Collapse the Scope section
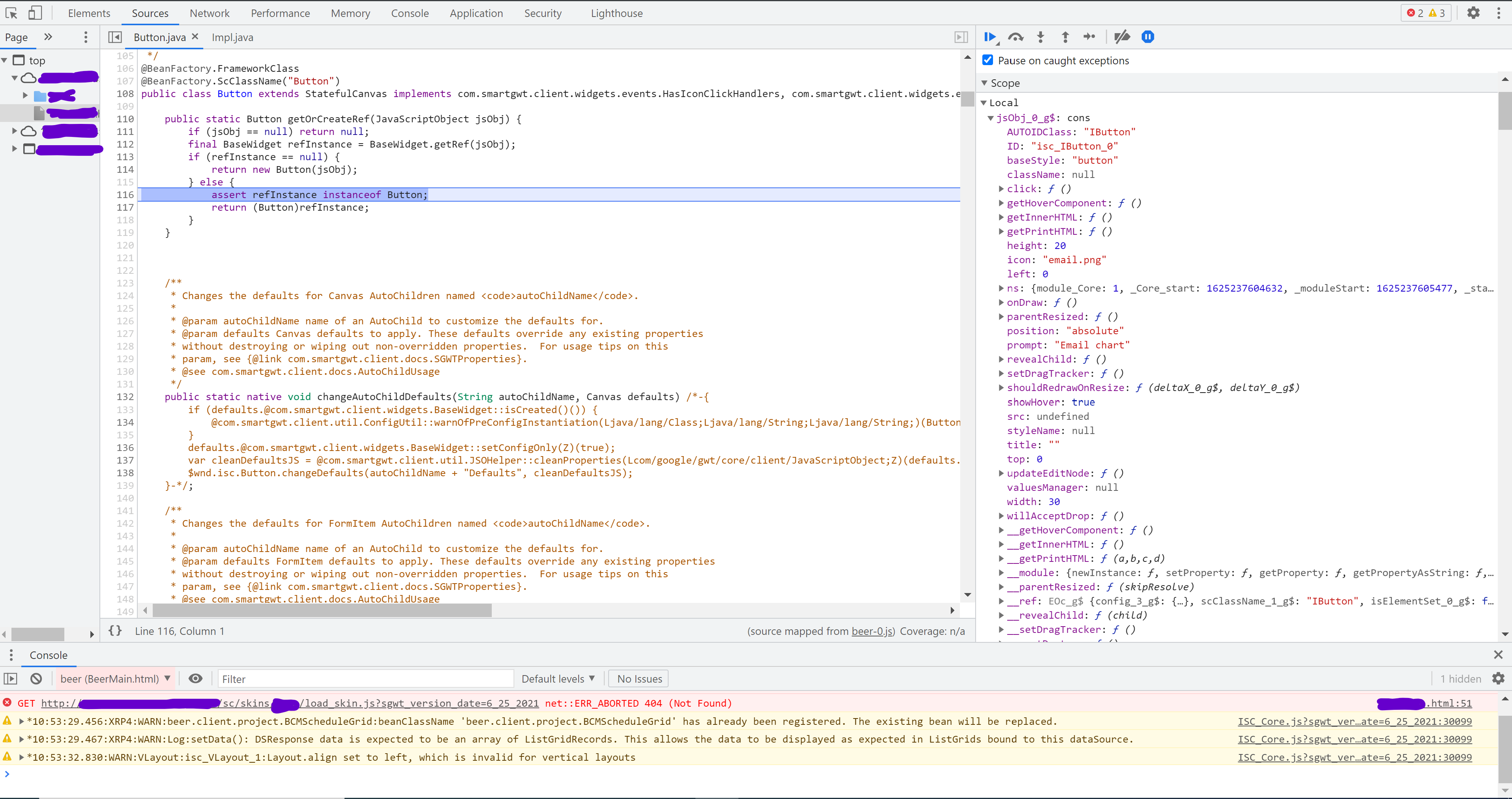The width and height of the screenshot is (1512, 799). point(1004,83)
